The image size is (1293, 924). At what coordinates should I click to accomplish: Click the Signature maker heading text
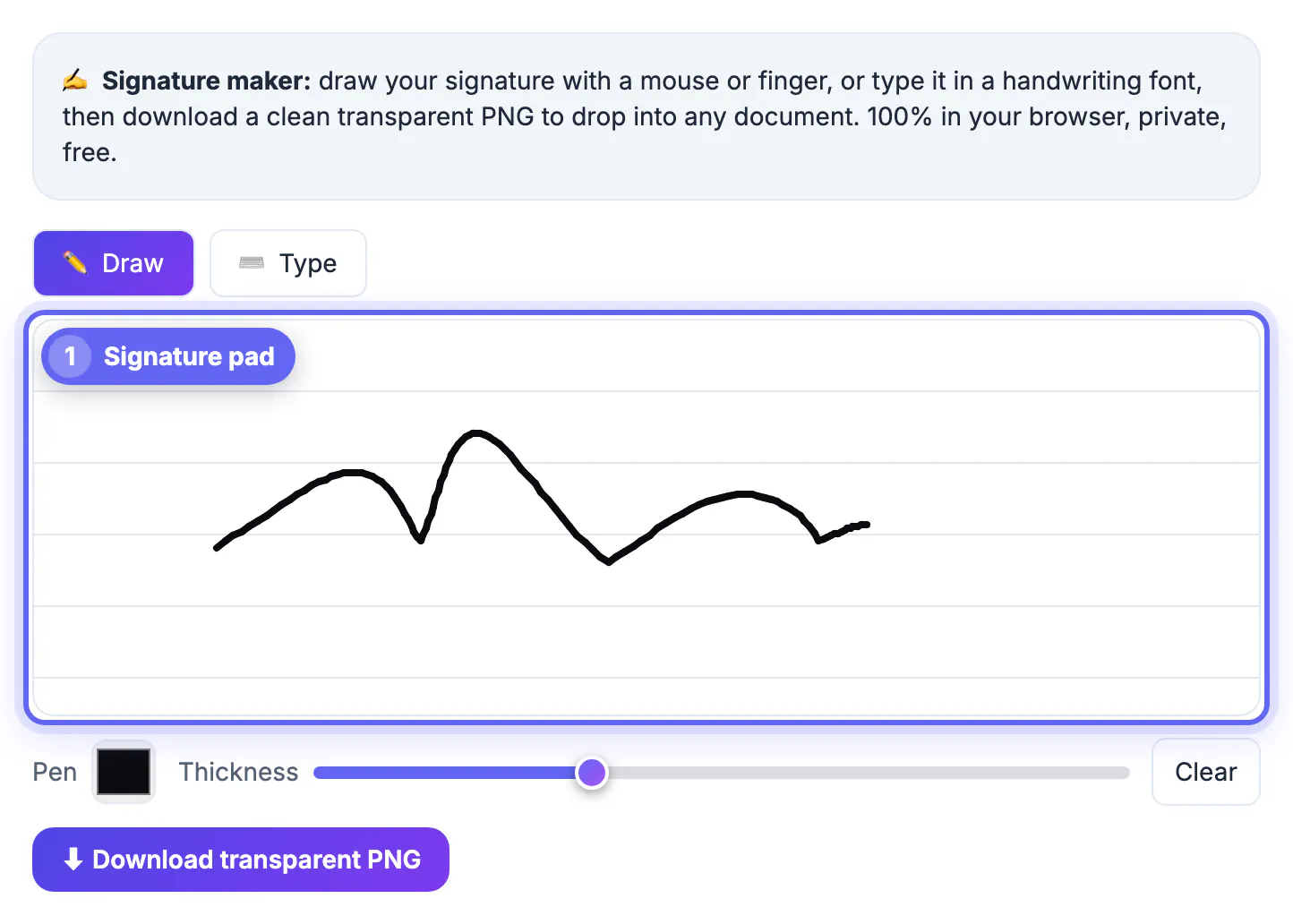[x=206, y=81]
